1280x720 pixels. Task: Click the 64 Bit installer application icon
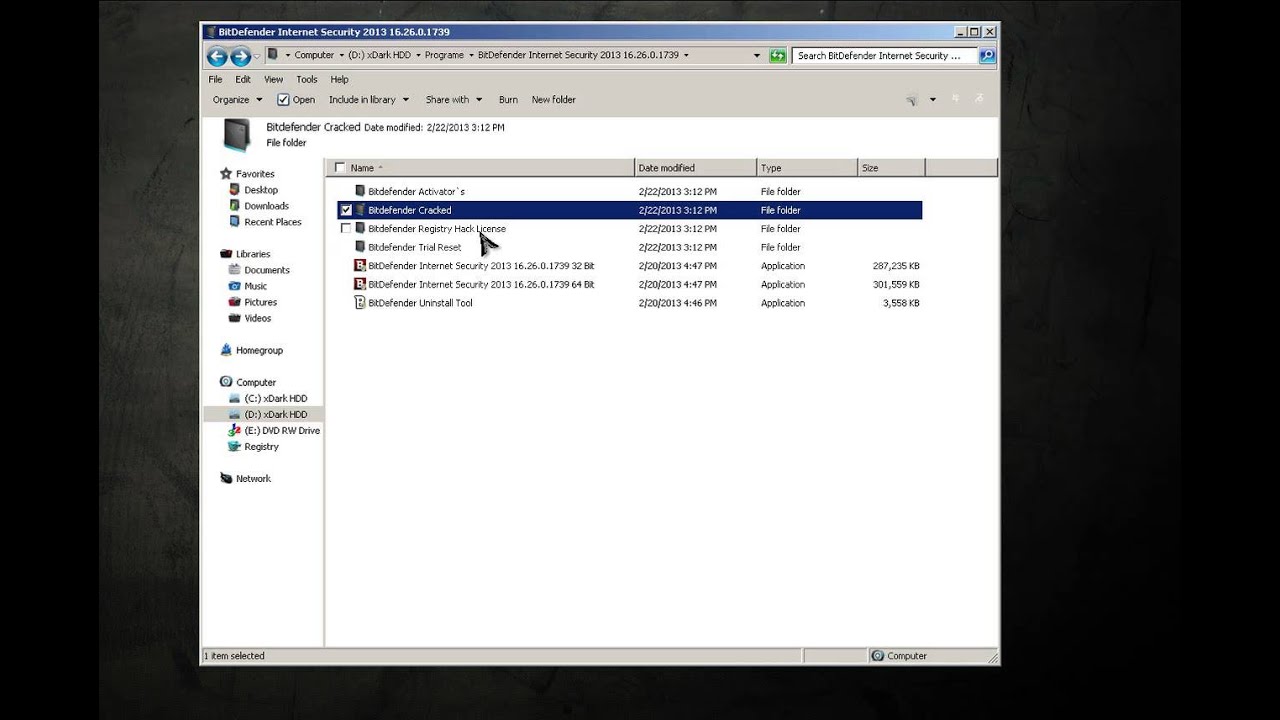(x=360, y=284)
